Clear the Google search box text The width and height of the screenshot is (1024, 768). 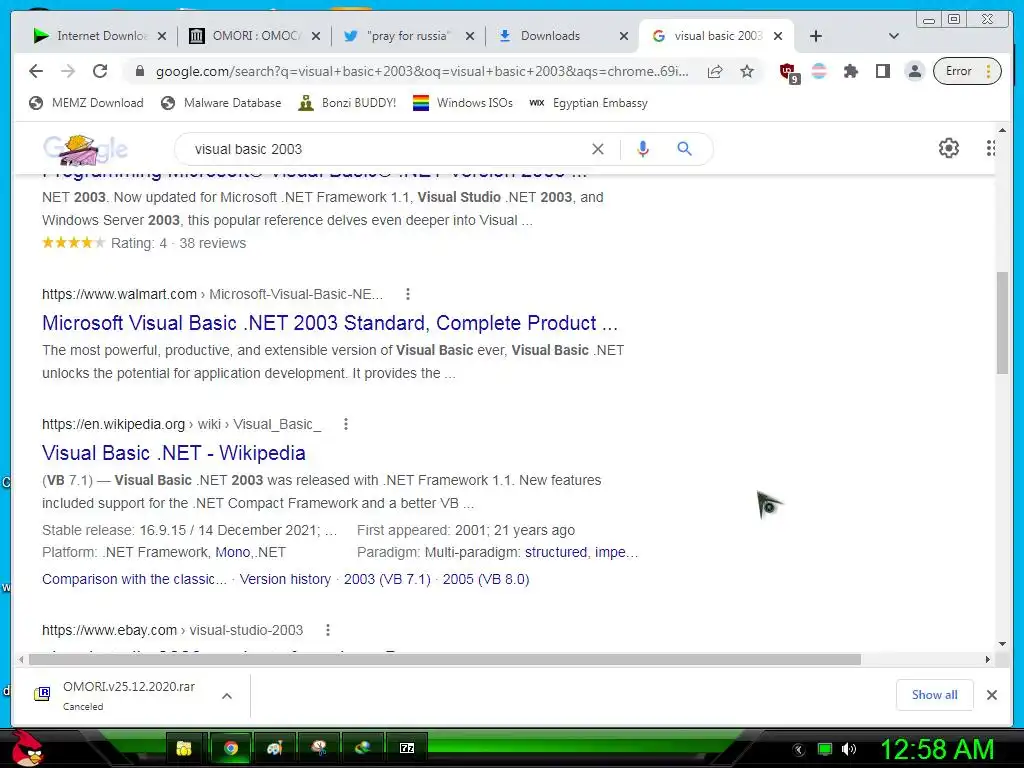click(x=598, y=149)
